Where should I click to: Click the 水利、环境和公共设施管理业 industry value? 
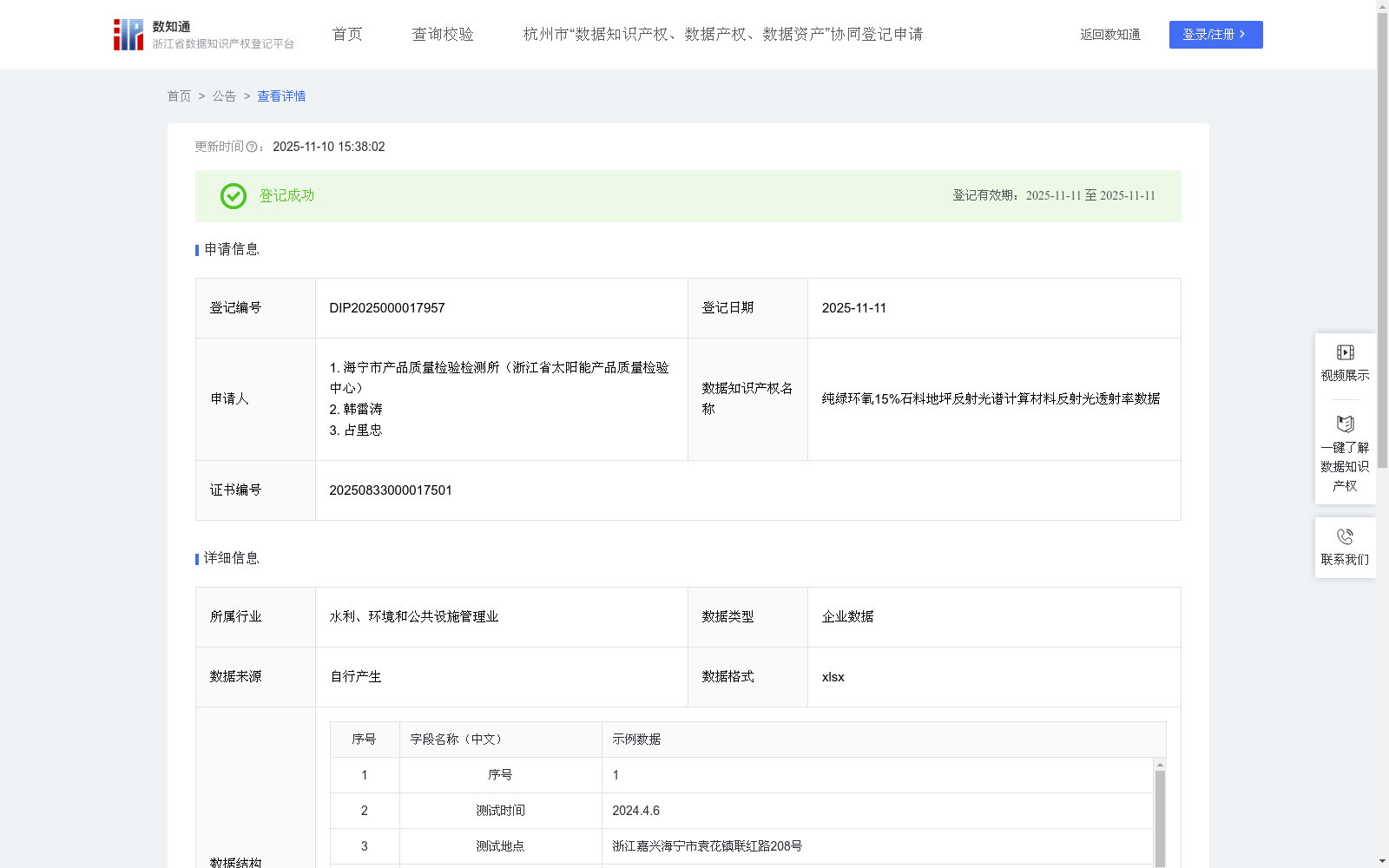(414, 617)
